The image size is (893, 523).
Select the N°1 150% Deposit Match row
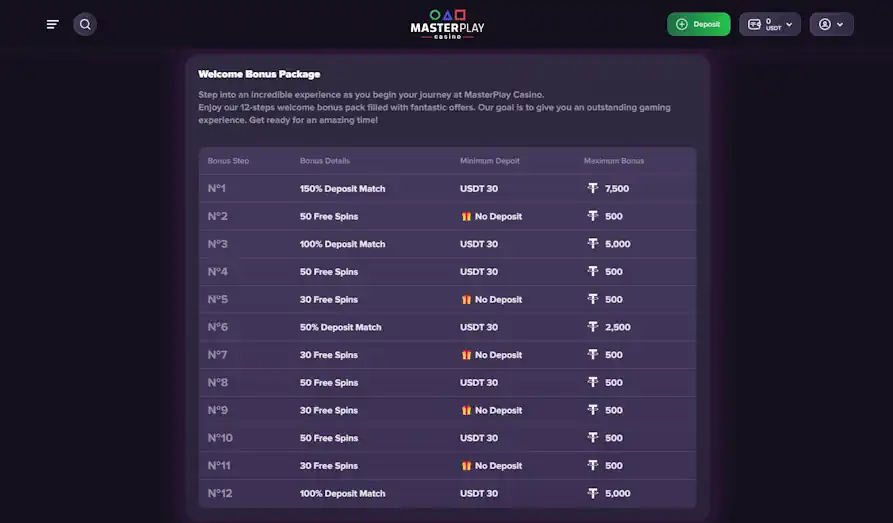click(447, 189)
